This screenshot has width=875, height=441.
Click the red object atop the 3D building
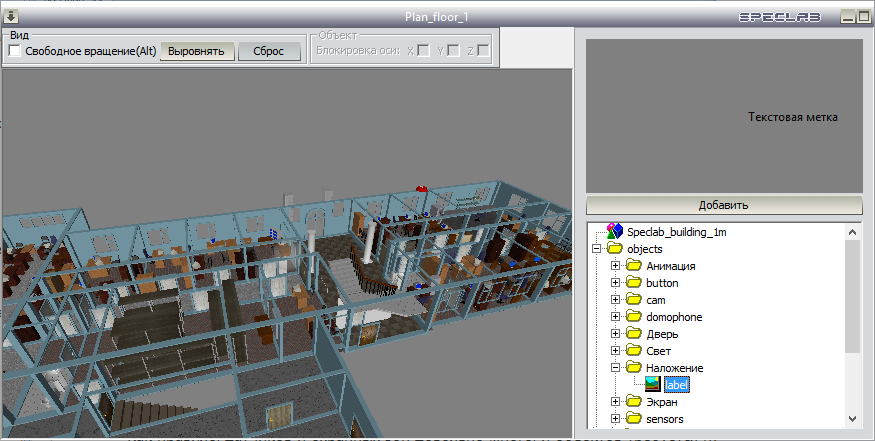(422, 189)
